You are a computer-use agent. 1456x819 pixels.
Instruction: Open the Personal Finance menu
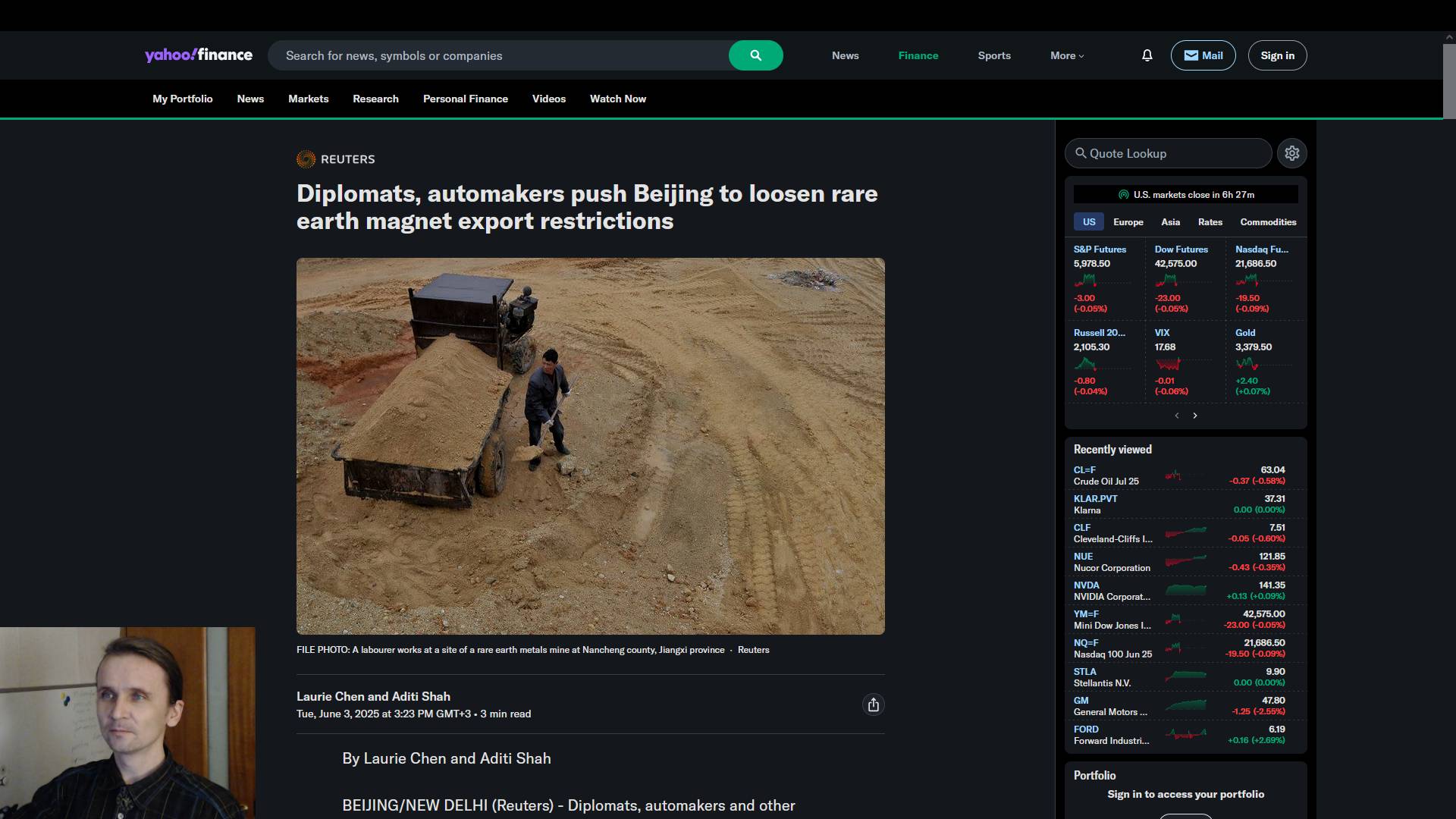pyautogui.click(x=465, y=99)
